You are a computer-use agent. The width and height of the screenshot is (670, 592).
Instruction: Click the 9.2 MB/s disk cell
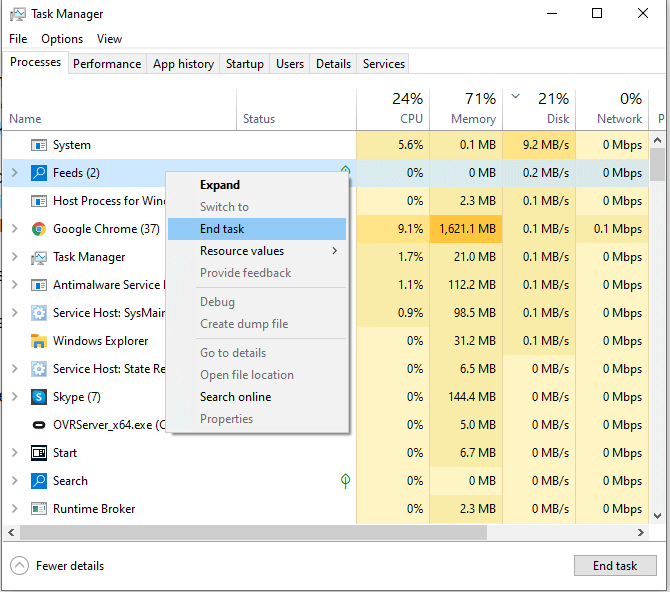pos(540,145)
